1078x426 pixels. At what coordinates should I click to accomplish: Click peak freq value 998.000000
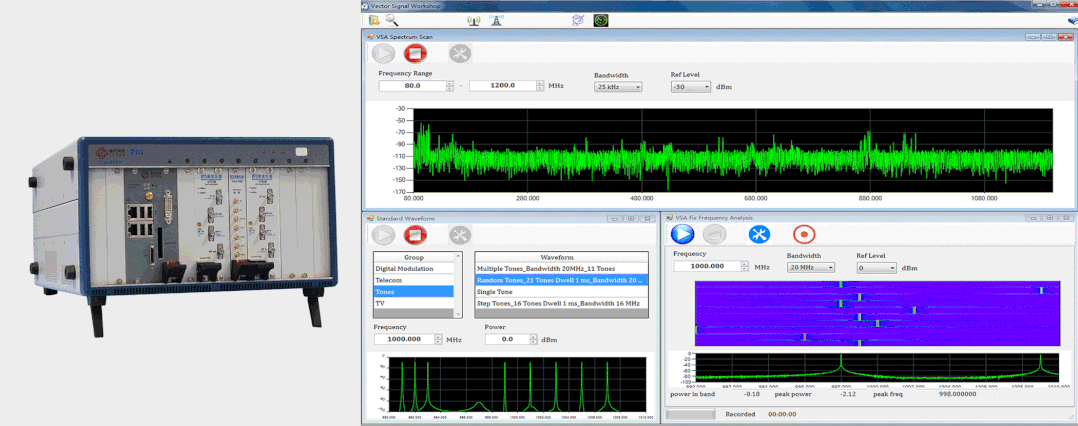957,394
